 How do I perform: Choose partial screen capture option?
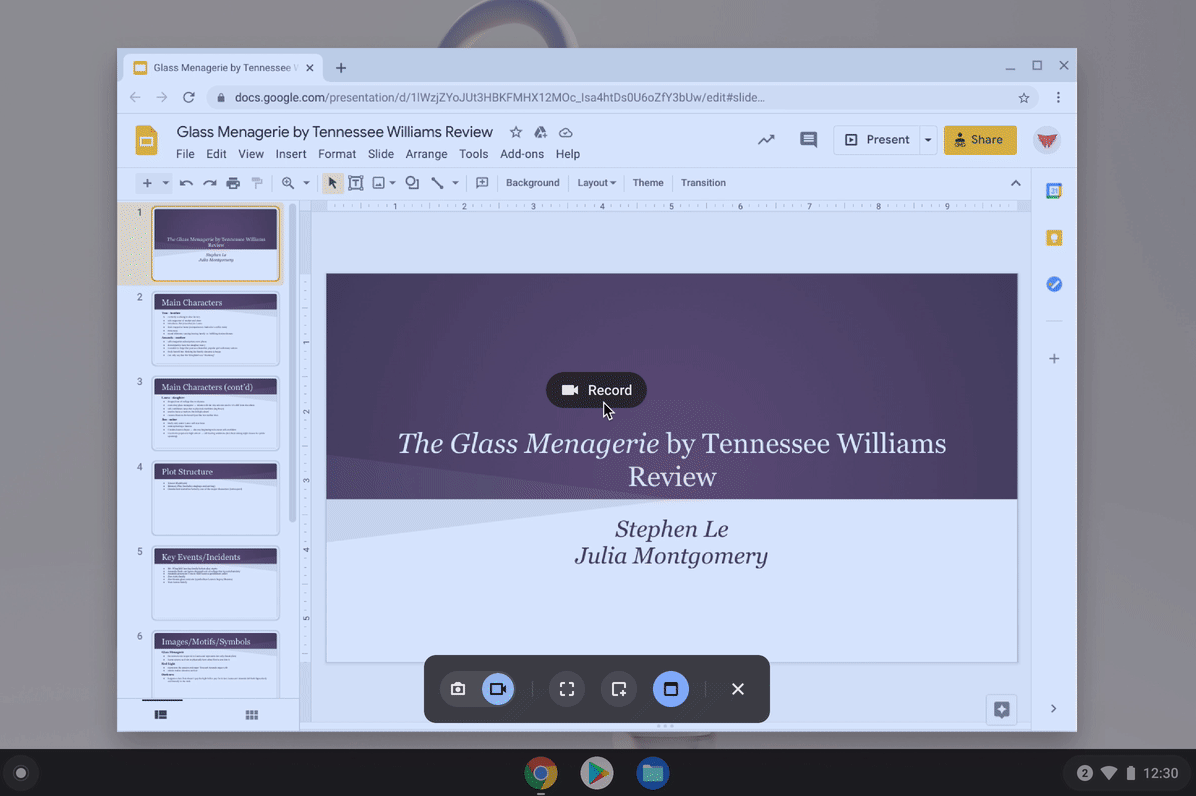pos(619,689)
